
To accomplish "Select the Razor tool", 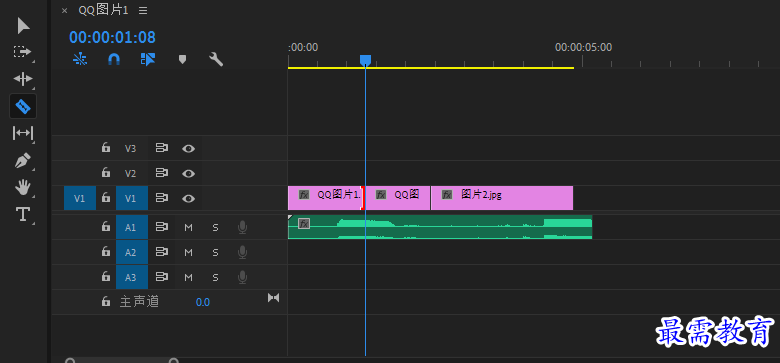I will coord(23,106).
